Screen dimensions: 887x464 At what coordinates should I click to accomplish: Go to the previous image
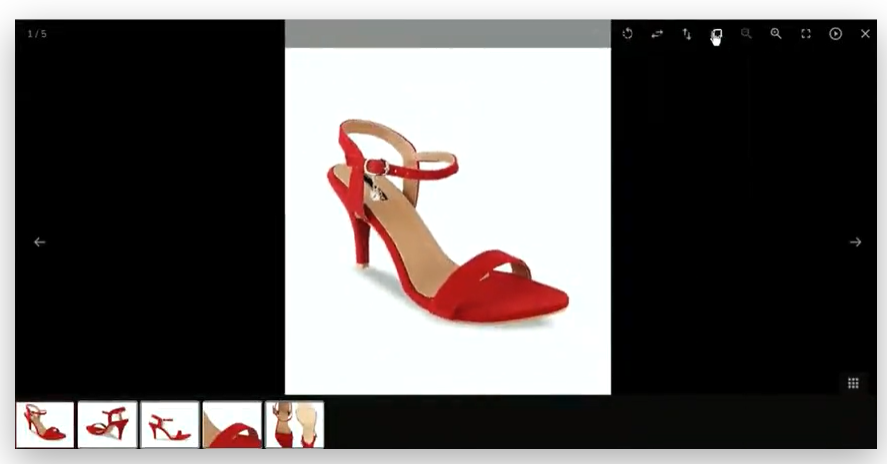pyautogui.click(x=39, y=242)
